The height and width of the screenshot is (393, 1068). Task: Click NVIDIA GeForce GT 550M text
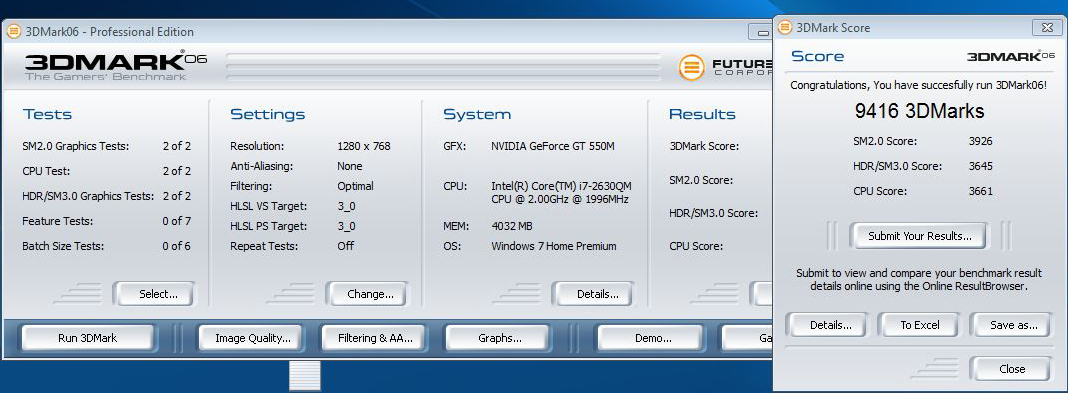553,146
